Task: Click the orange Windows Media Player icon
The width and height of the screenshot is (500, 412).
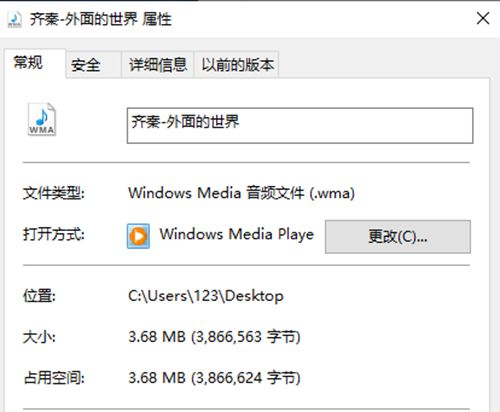Action: [x=138, y=236]
